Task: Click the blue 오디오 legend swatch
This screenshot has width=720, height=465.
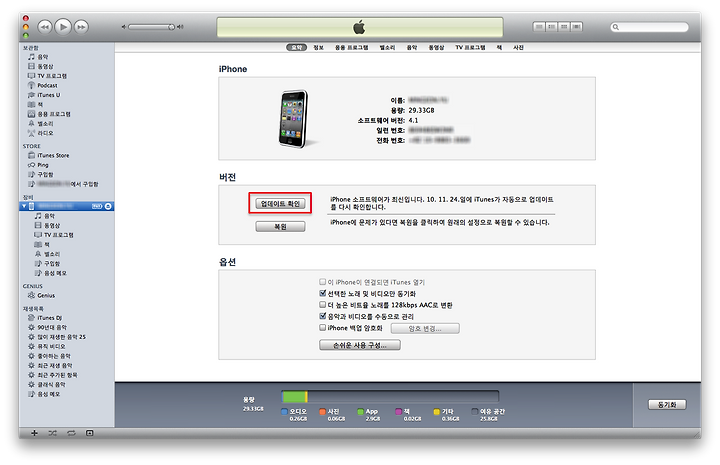Action: [x=284, y=412]
